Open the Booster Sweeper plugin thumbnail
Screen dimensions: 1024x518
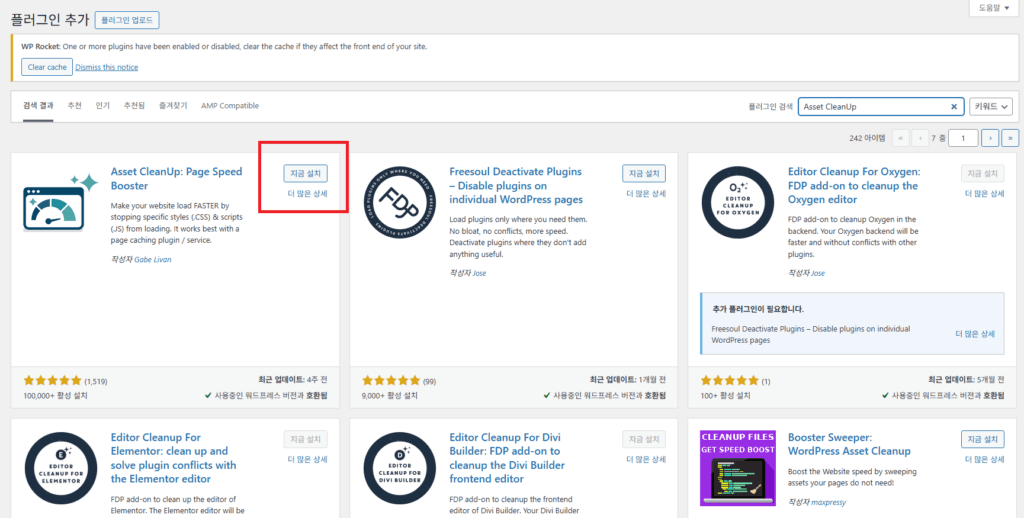click(738, 468)
